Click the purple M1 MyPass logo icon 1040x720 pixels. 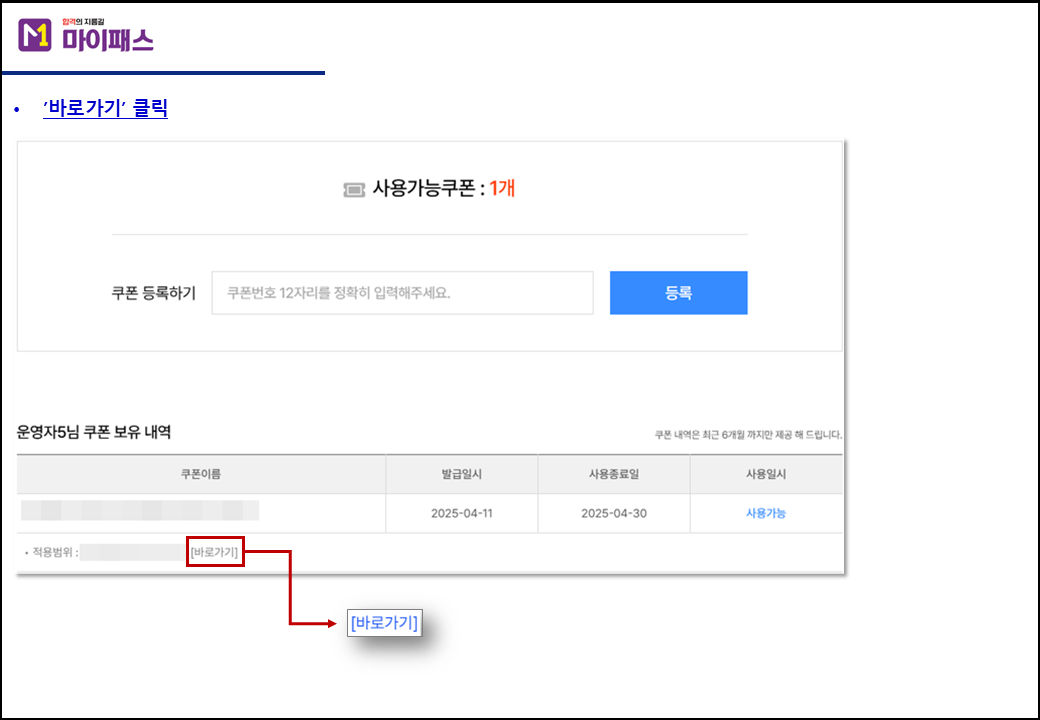pyautogui.click(x=34, y=35)
